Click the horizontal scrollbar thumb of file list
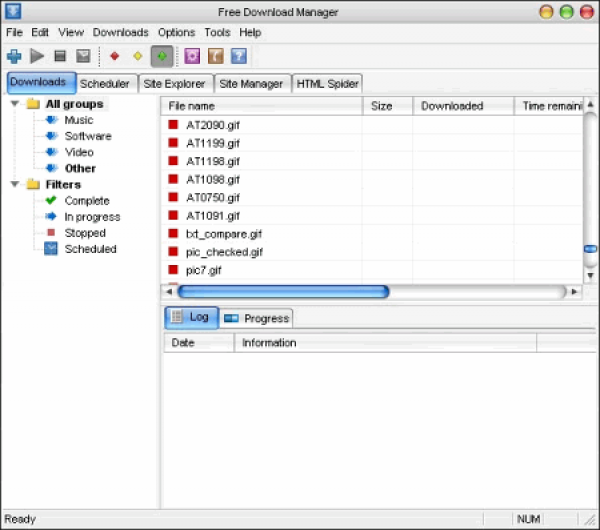The height and width of the screenshot is (530, 600). point(284,292)
